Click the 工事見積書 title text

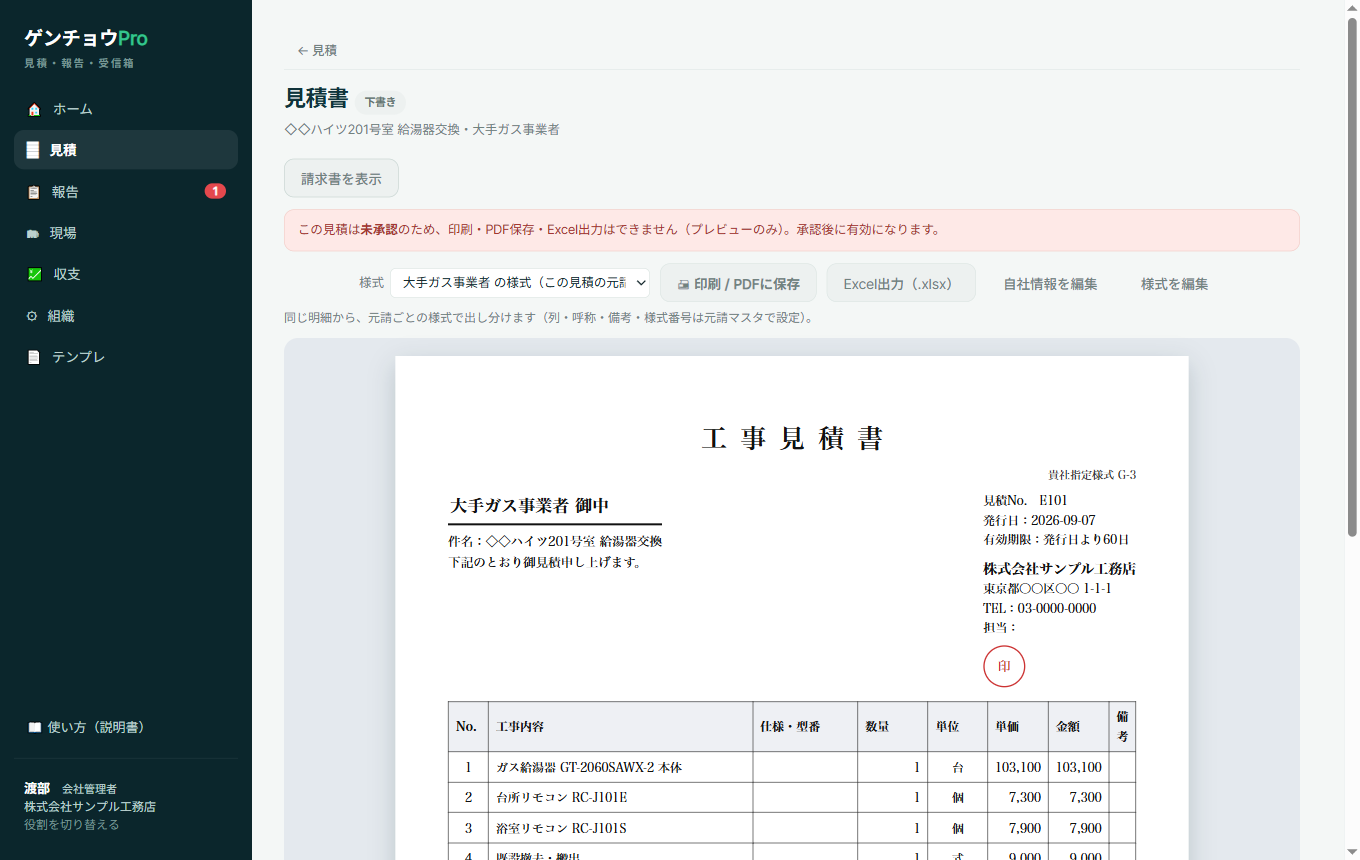[x=792, y=438]
